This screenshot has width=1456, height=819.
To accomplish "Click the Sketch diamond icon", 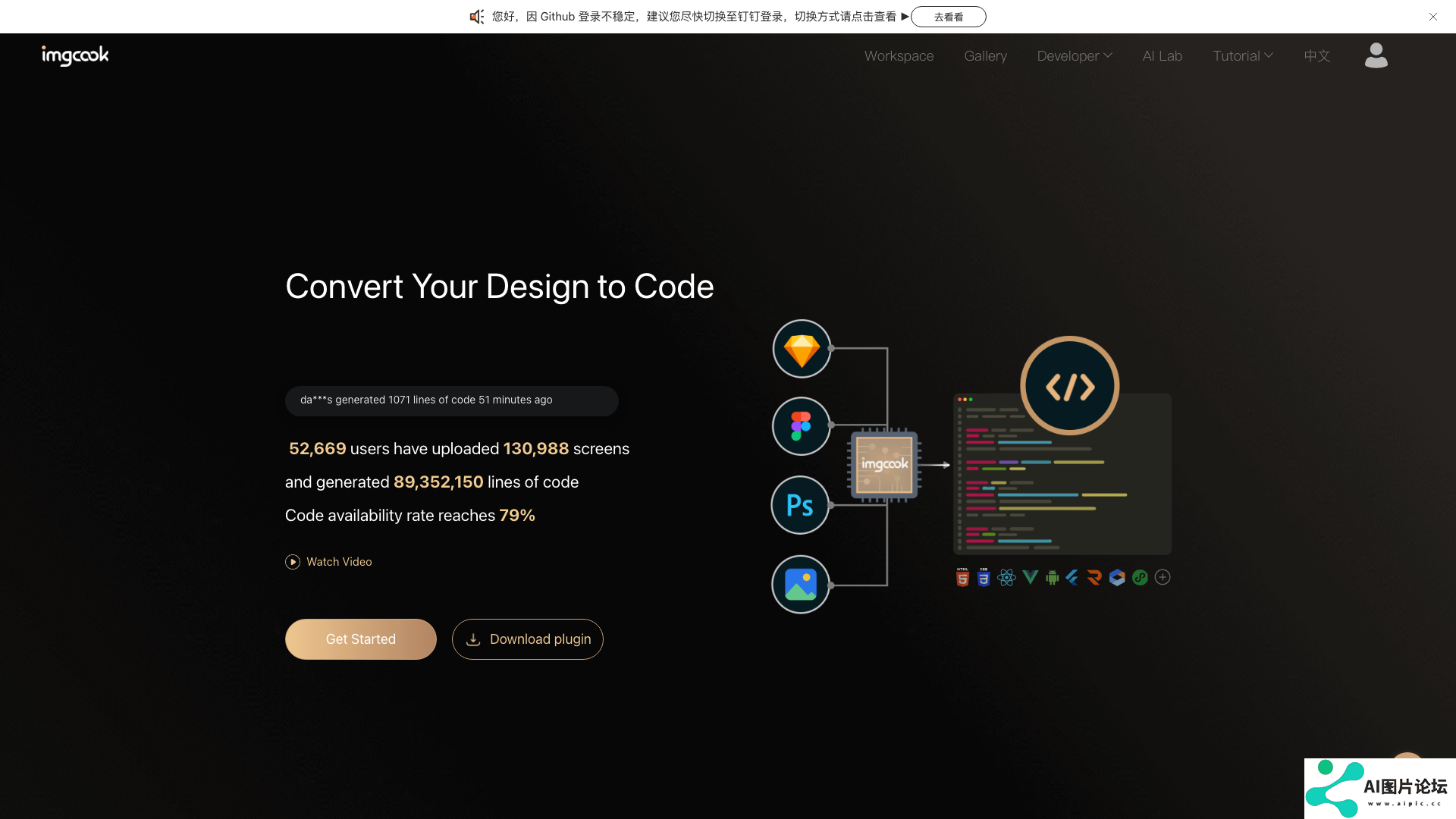I will pyautogui.click(x=802, y=349).
